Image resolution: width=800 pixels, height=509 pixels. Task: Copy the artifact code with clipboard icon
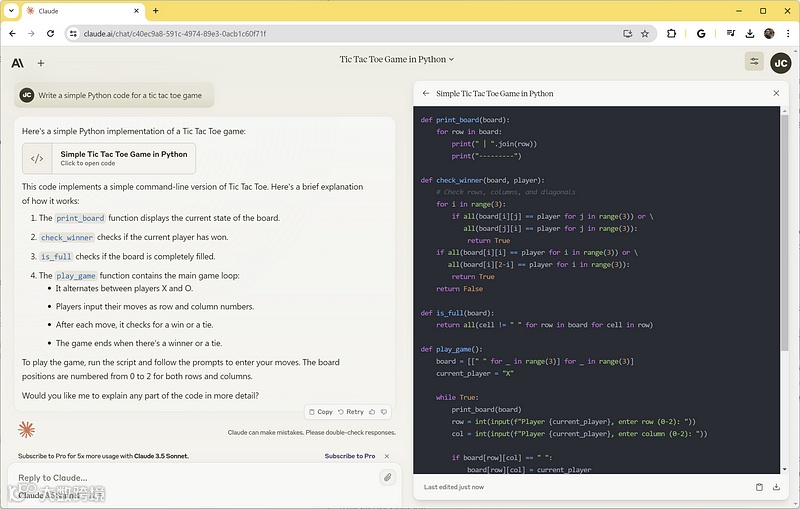pyautogui.click(x=759, y=487)
